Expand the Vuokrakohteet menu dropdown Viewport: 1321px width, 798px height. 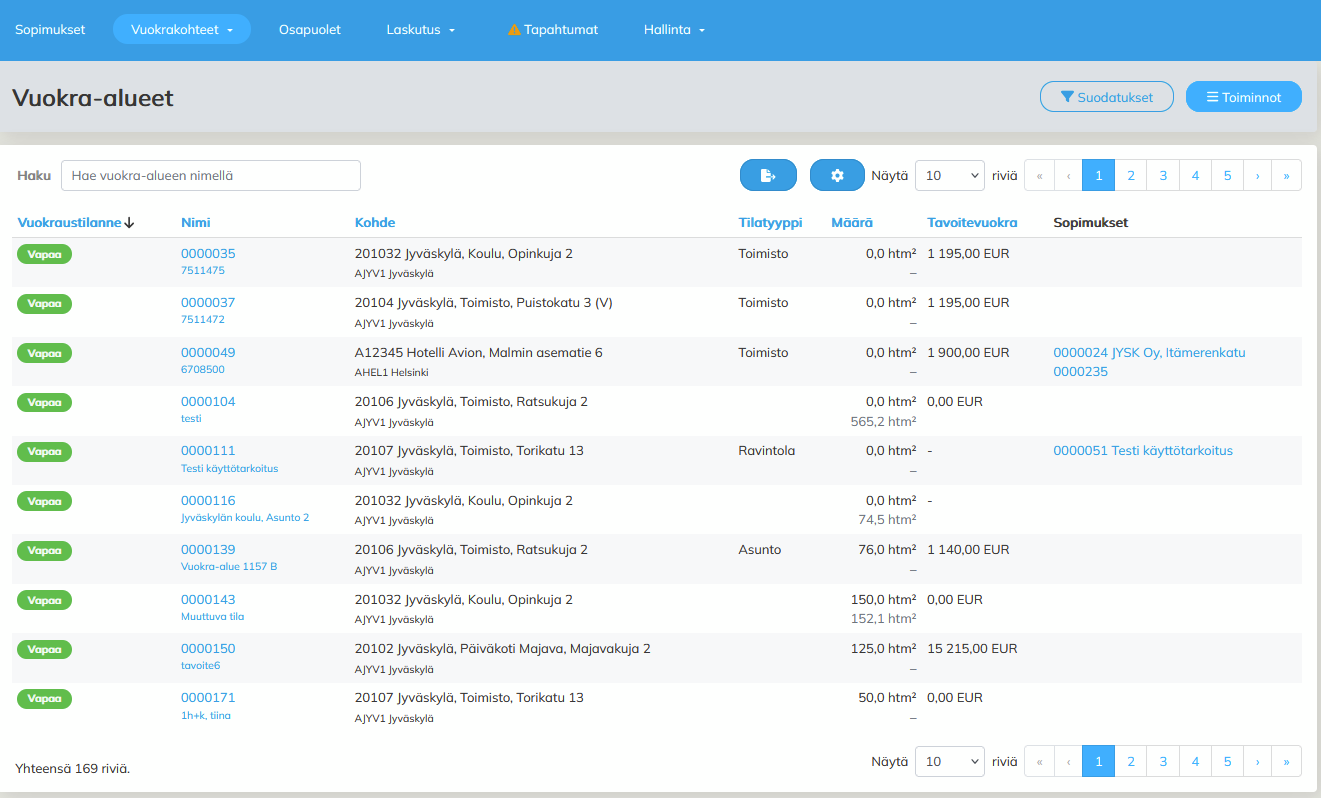click(181, 30)
